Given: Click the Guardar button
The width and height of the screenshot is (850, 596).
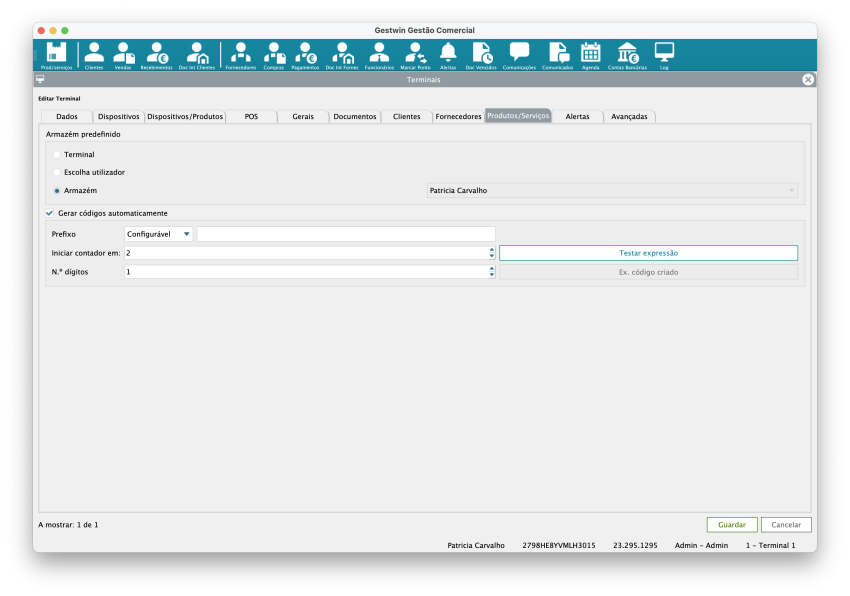Looking at the screenshot, I should 731,525.
